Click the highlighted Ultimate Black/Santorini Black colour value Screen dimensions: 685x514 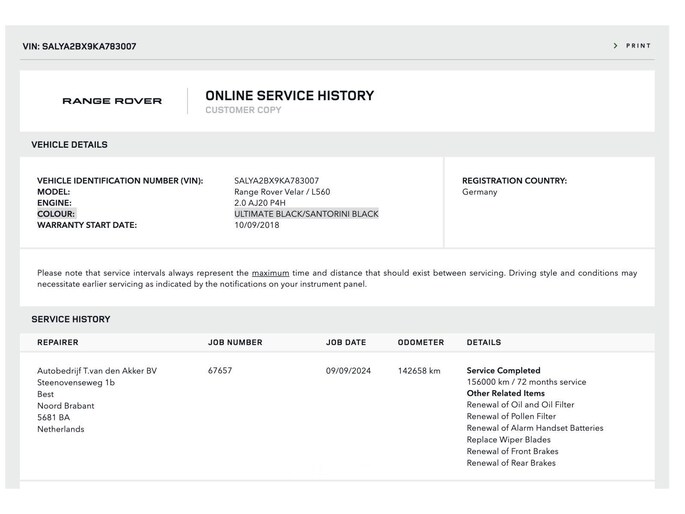[306, 214]
